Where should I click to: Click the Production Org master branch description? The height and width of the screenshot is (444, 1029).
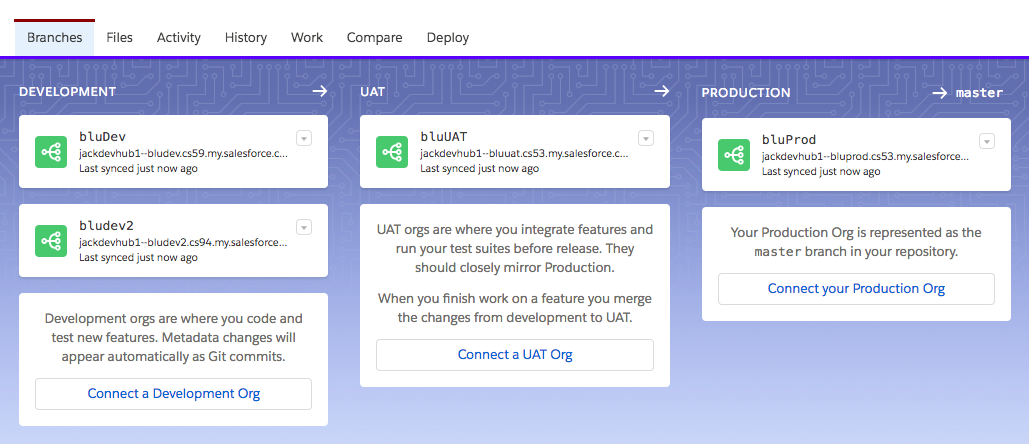pos(856,242)
